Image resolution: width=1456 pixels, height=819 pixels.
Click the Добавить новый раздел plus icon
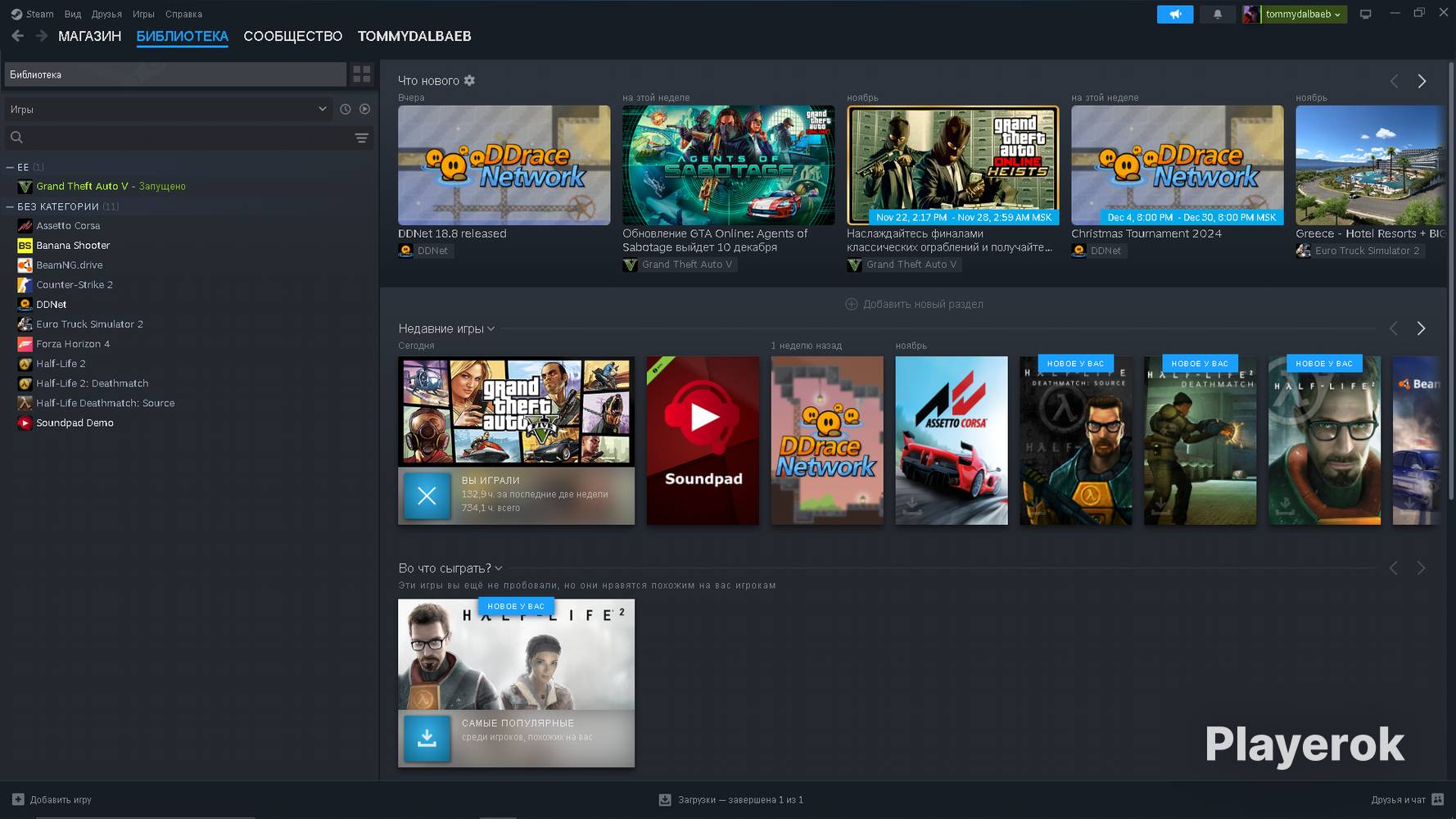pyautogui.click(x=852, y=304)
